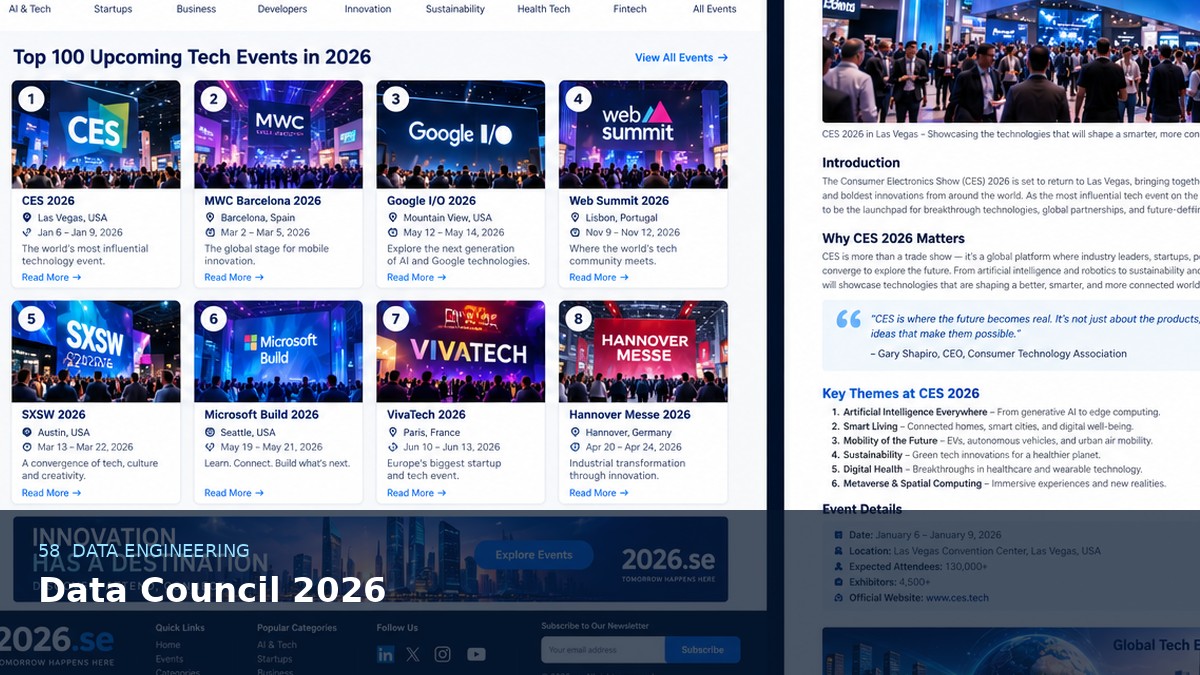Click Read More on the Hannover Messe 2026 card
1200x675 pixels.
(x=599, y=493)
